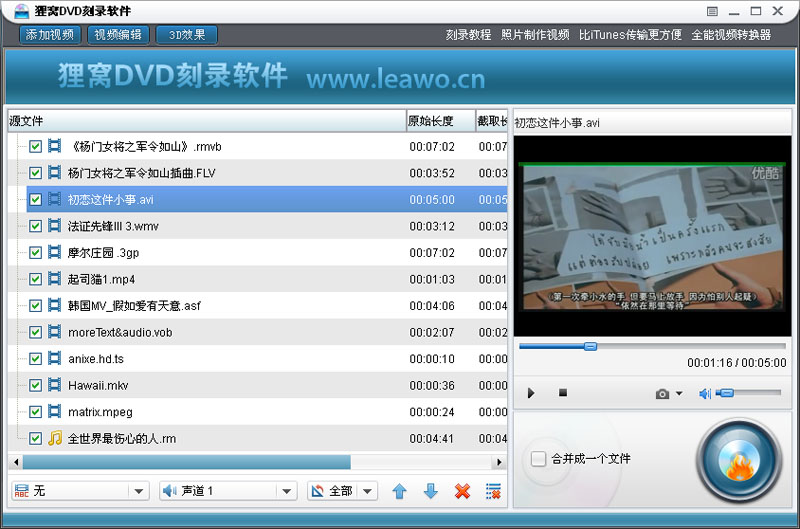Click film icon of anixe.hd.ts
This screenshot has height=529, width=800.
tap(55, 358)
